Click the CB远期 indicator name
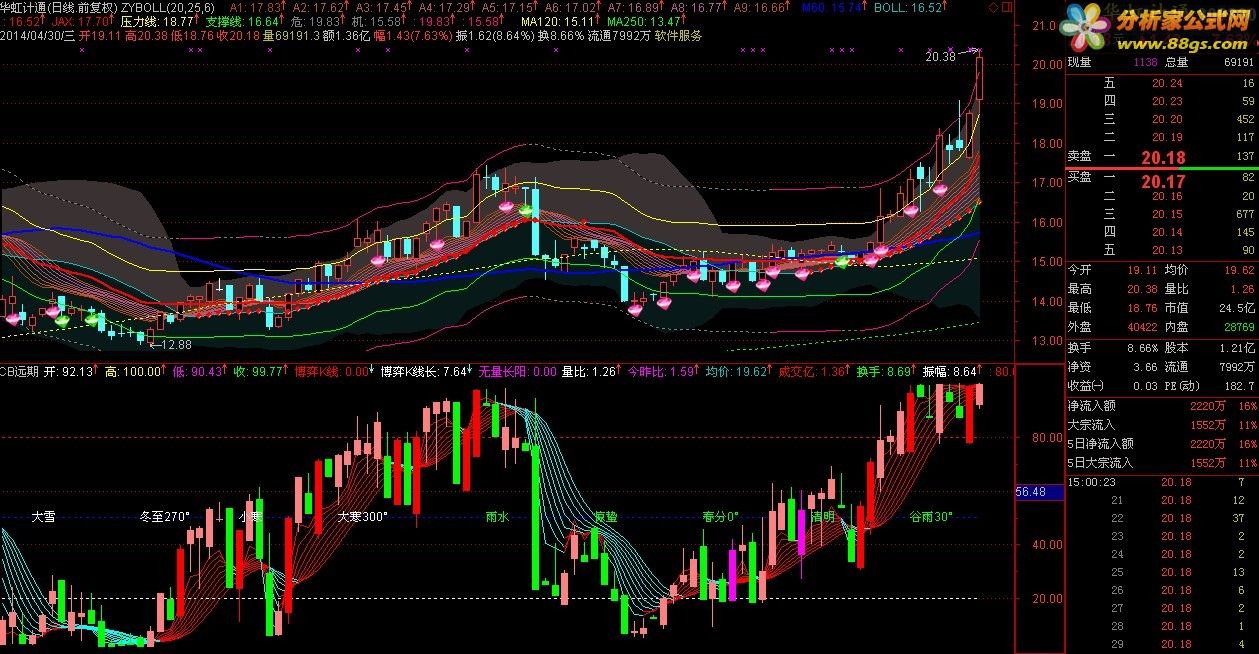The image size is (1259, 654). (21, 371)
